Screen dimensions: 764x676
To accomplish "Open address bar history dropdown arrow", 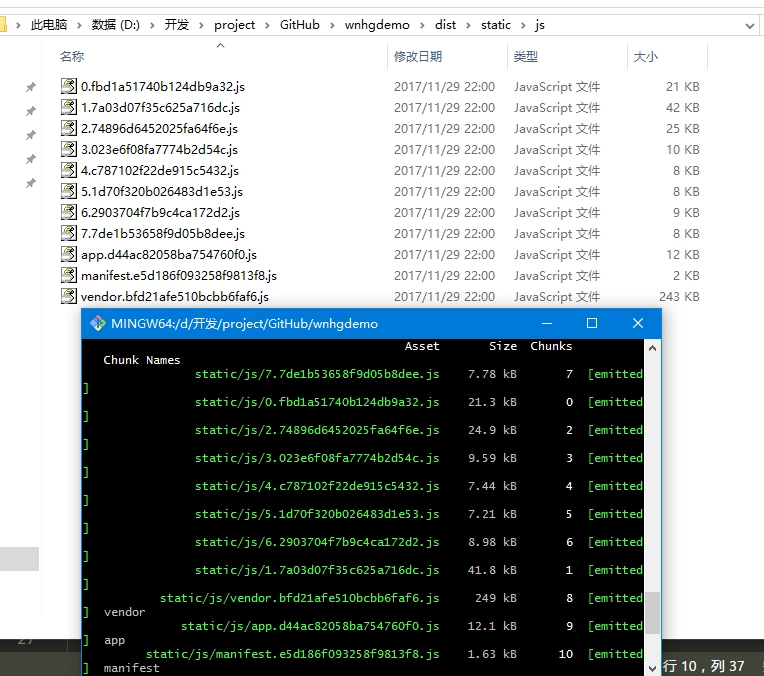I will coord(750,25).
